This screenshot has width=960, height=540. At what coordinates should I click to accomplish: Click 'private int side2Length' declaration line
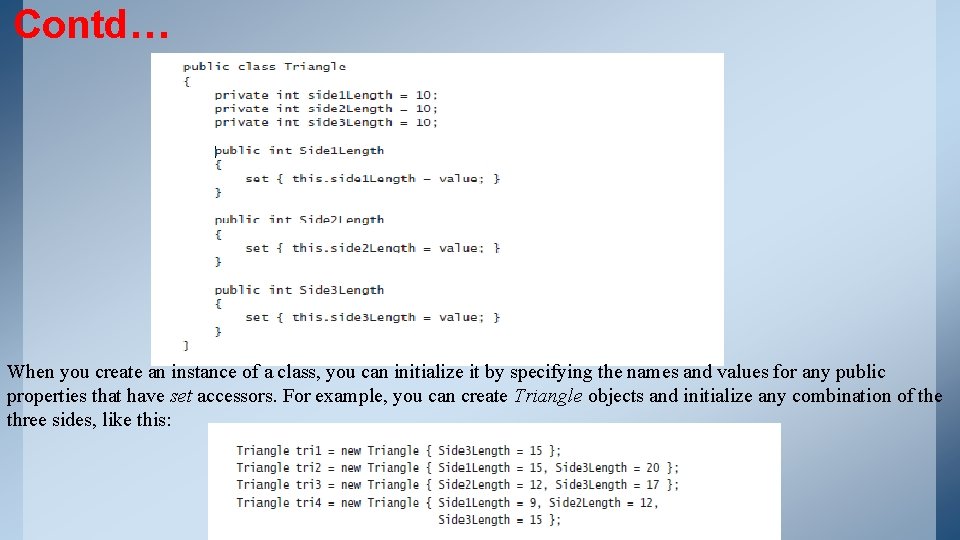click(x=326, y=109)
